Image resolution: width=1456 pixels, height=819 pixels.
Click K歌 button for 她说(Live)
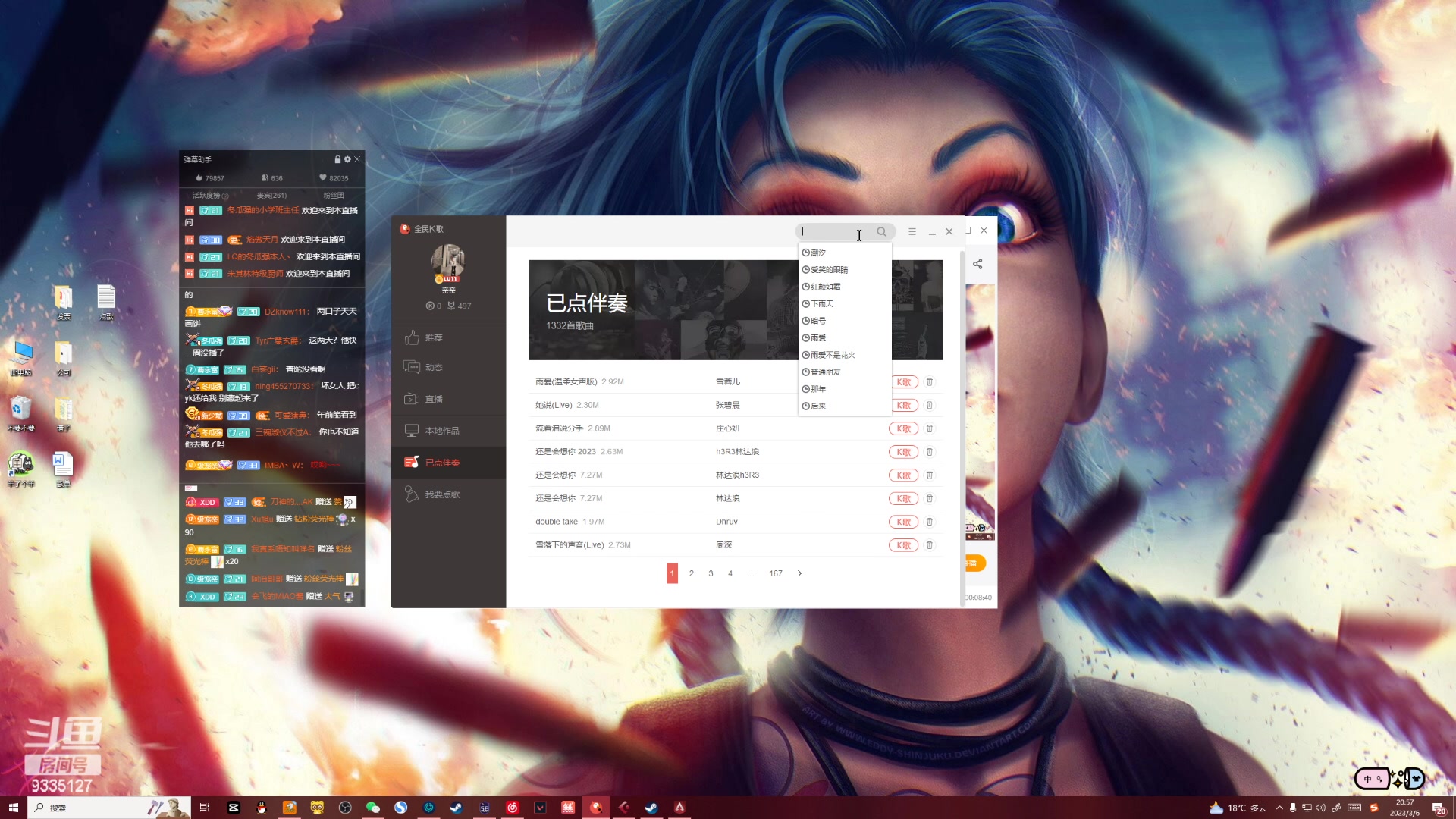pos(903,406)
